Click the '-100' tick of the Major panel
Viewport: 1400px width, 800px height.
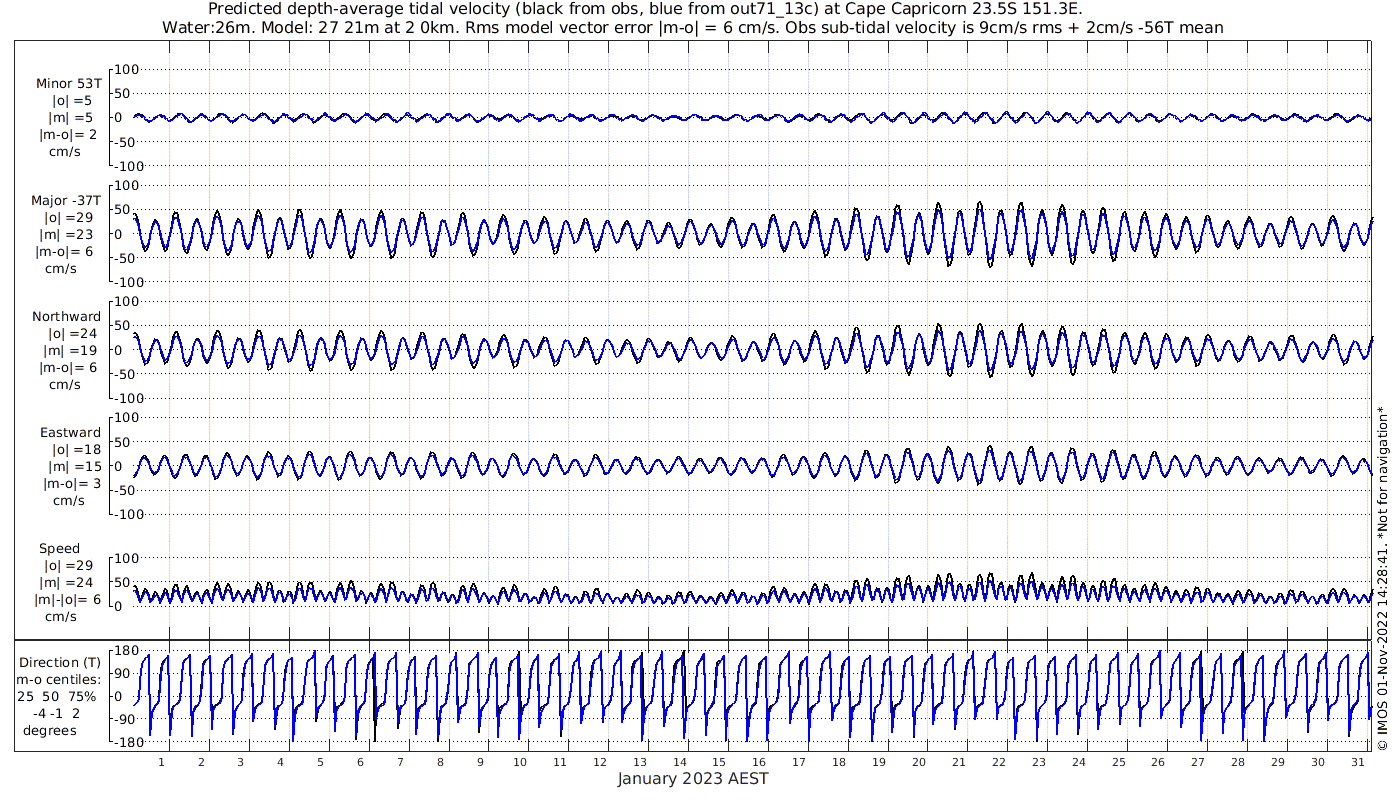tap(129, 281)
